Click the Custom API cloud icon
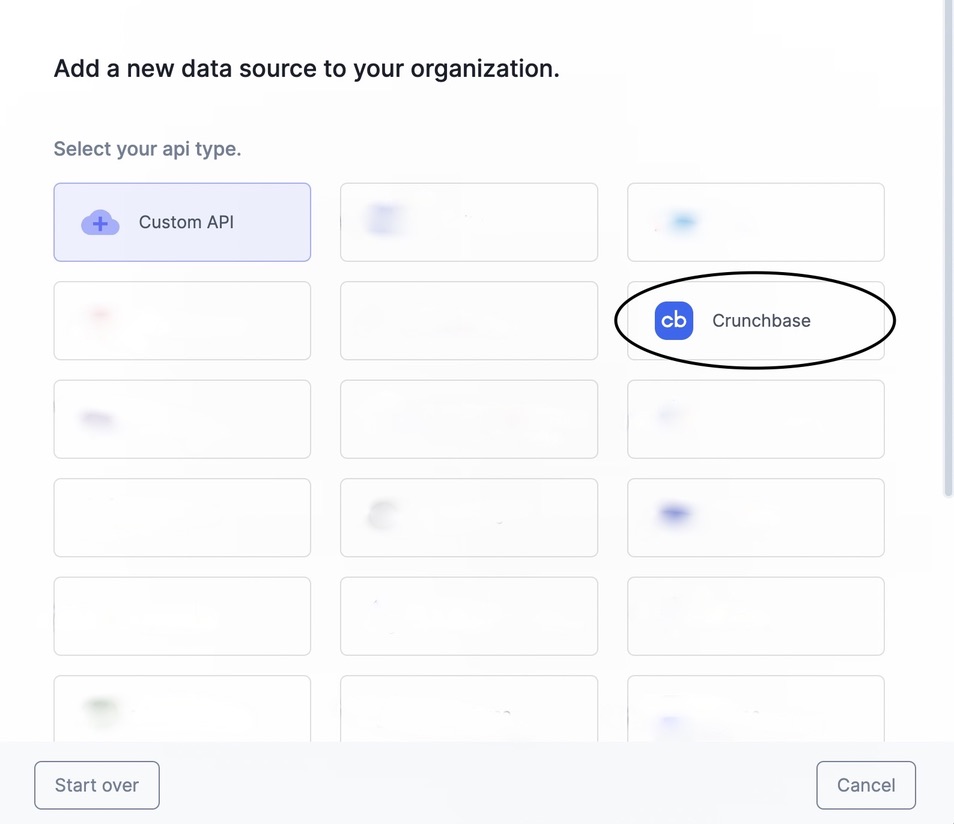The height and width of the screenshot is (824, 954). (x=100, y=222)
